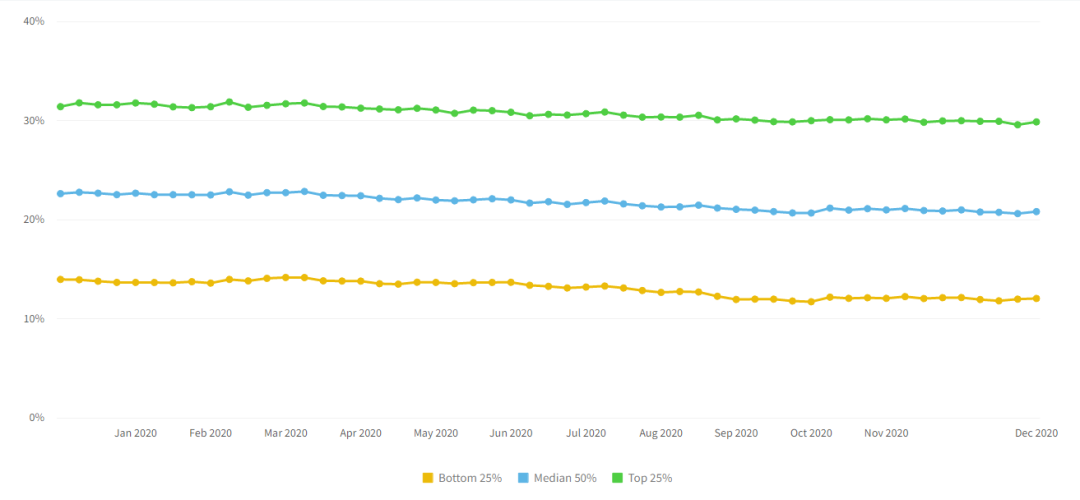
Task: Toggle the Median 50% legend label
Action: tap(564, 478)
